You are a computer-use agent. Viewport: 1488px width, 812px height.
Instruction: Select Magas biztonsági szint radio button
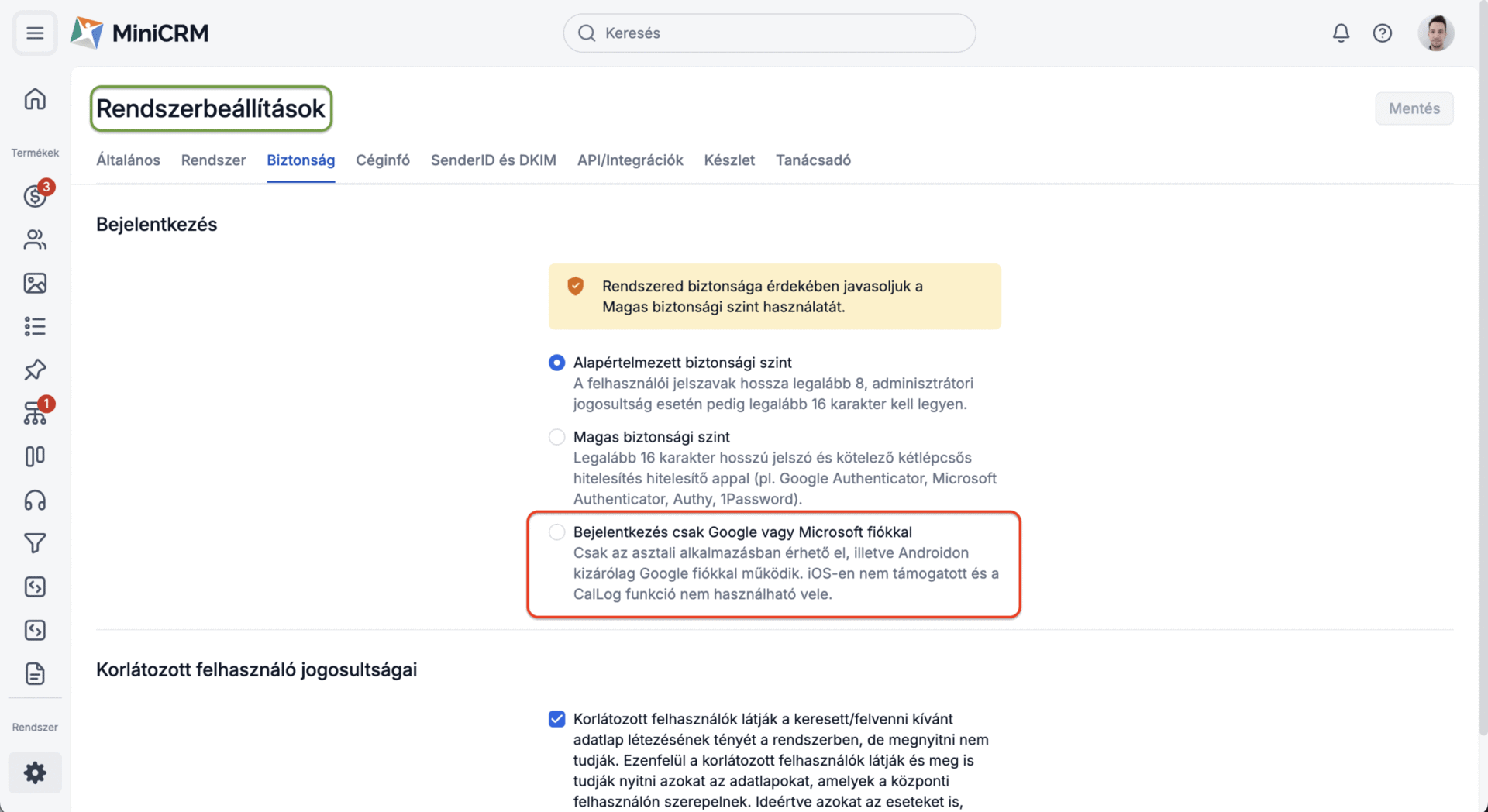[x=556, y=437]
